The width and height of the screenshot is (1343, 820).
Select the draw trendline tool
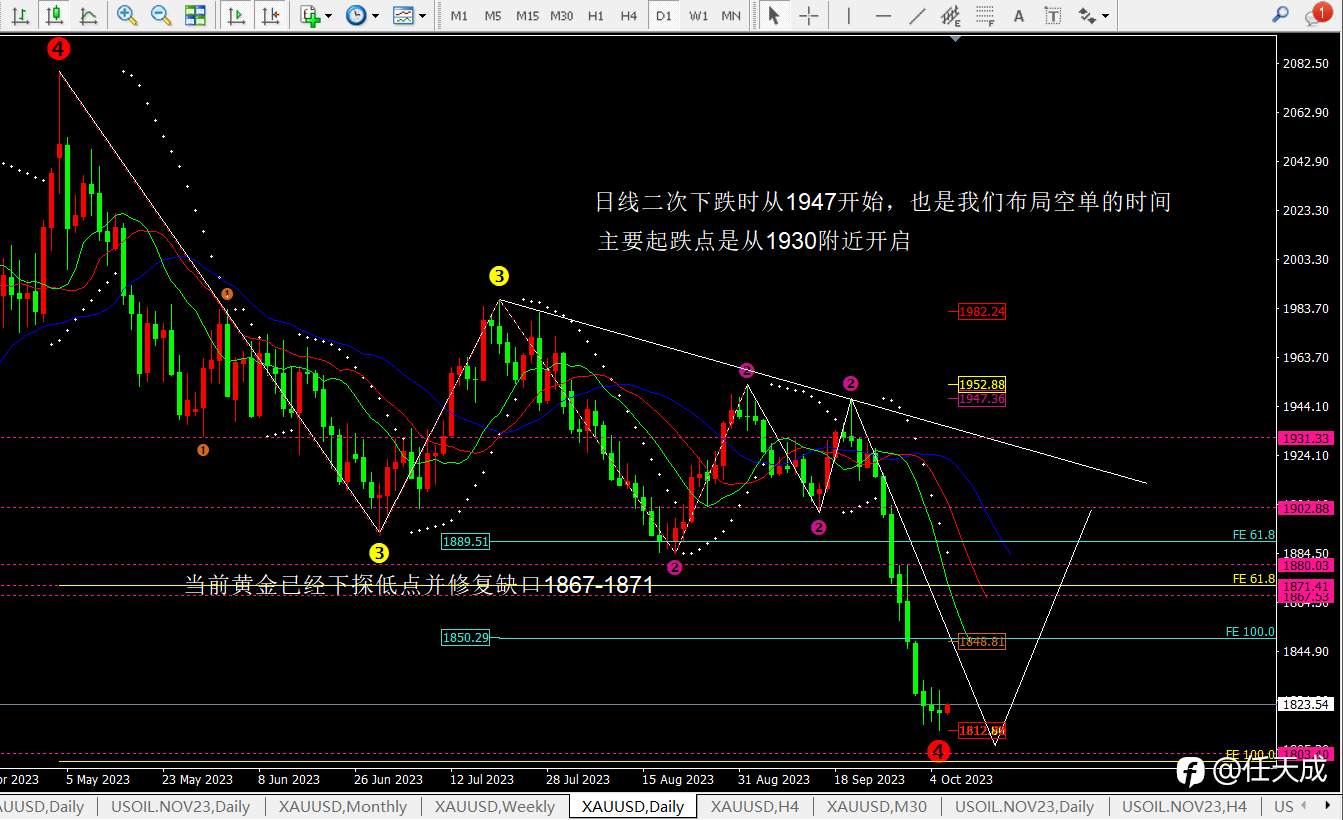917,15
